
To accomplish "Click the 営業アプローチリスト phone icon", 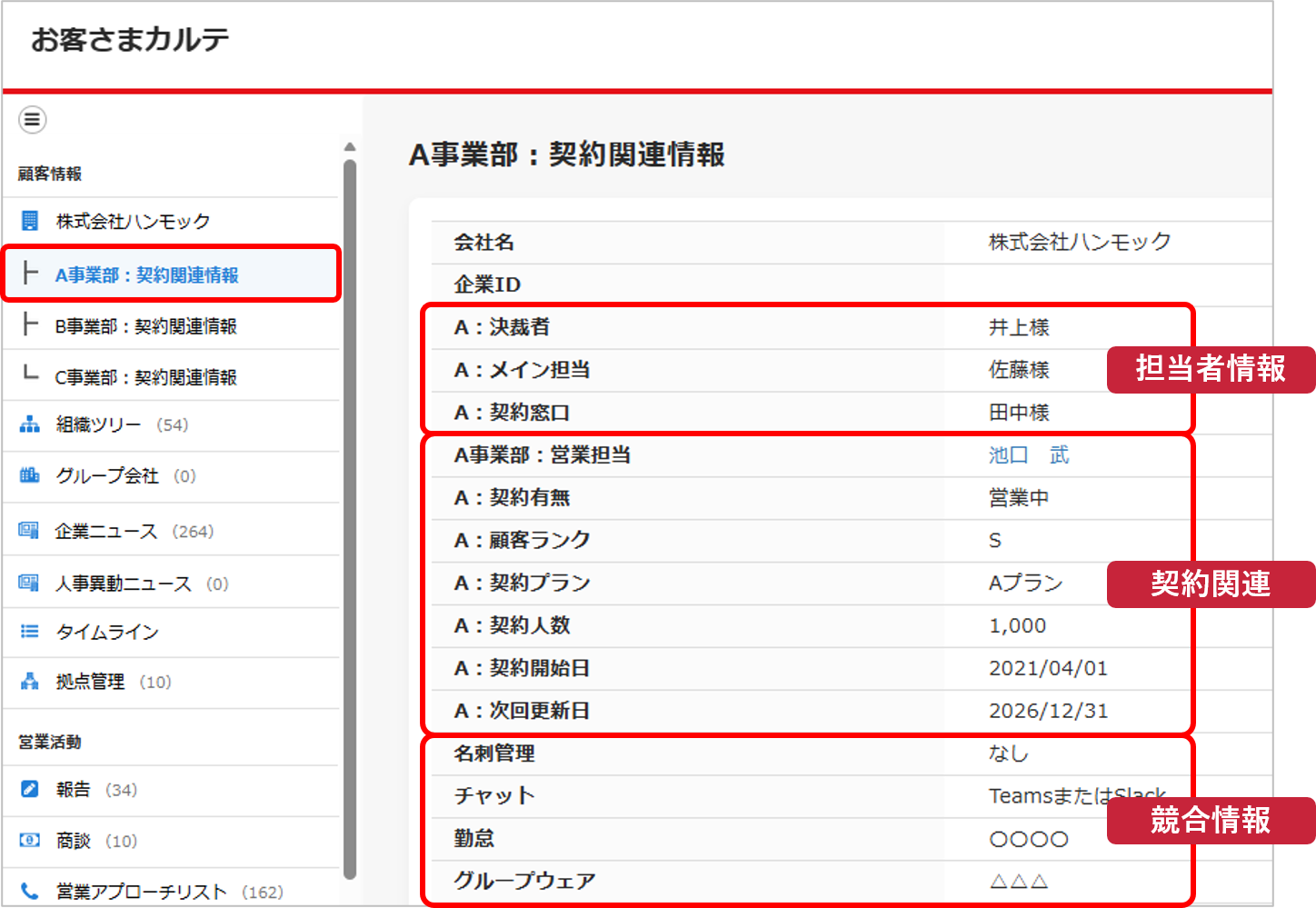I will [30, 891].
